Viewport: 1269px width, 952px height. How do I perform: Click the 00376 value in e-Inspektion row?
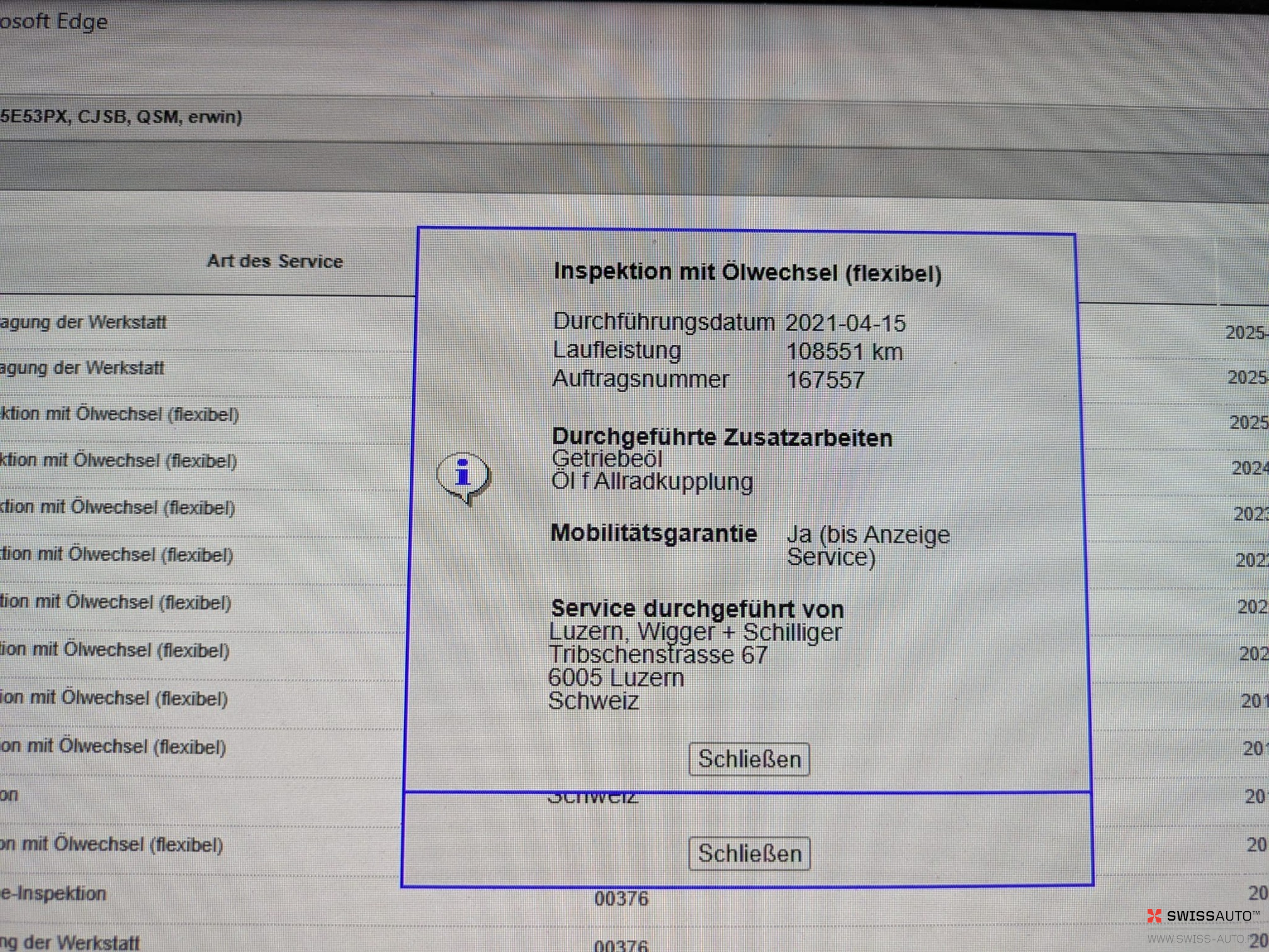621,899
